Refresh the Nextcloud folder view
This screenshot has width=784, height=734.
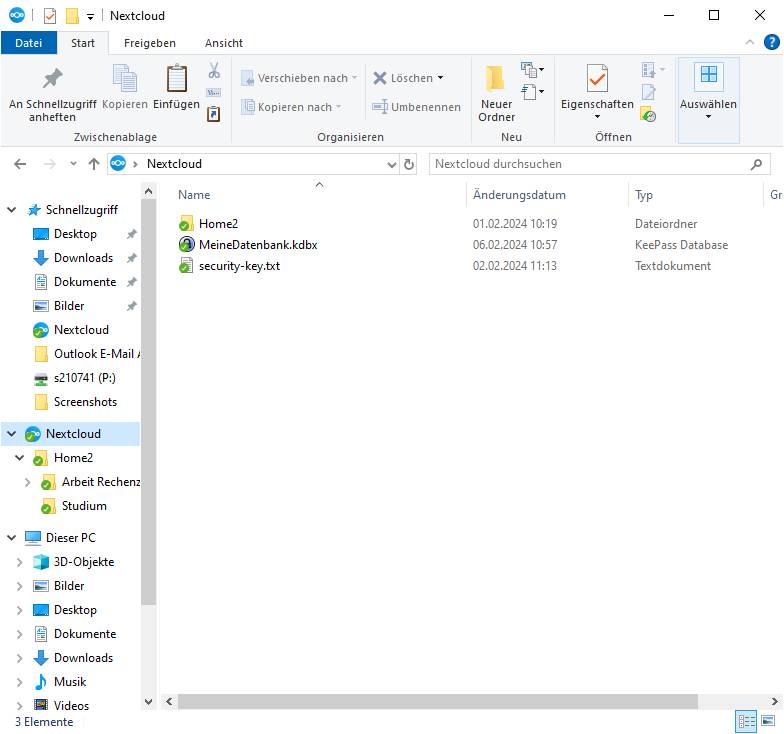408,164
